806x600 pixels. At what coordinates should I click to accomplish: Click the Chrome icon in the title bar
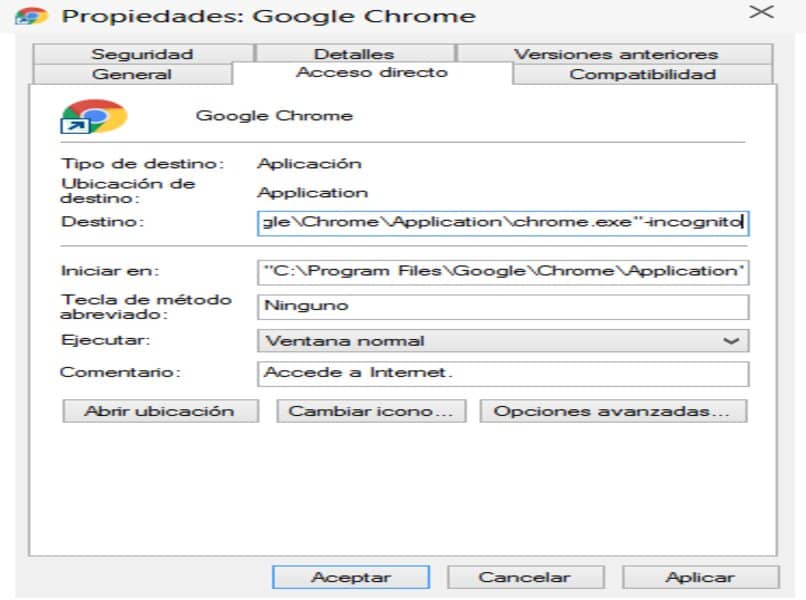click(x=31, y=16)
